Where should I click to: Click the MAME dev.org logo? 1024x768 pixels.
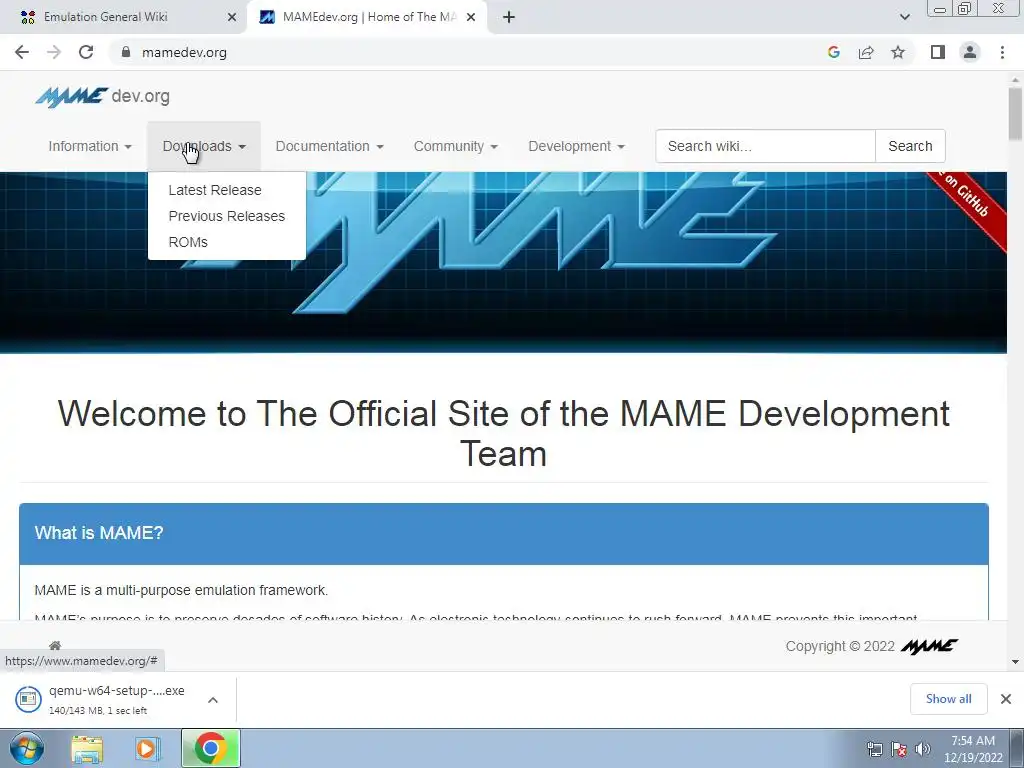click(x=103, y=97)
